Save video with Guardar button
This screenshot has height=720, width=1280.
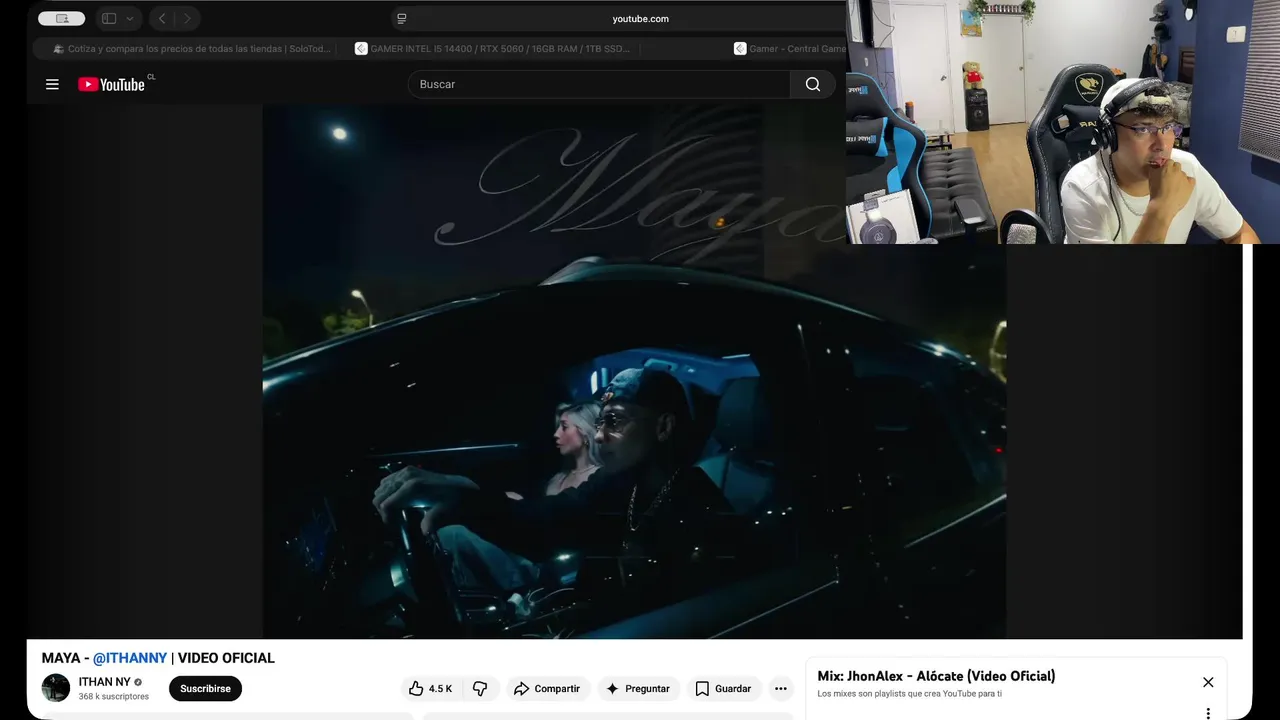723,688
